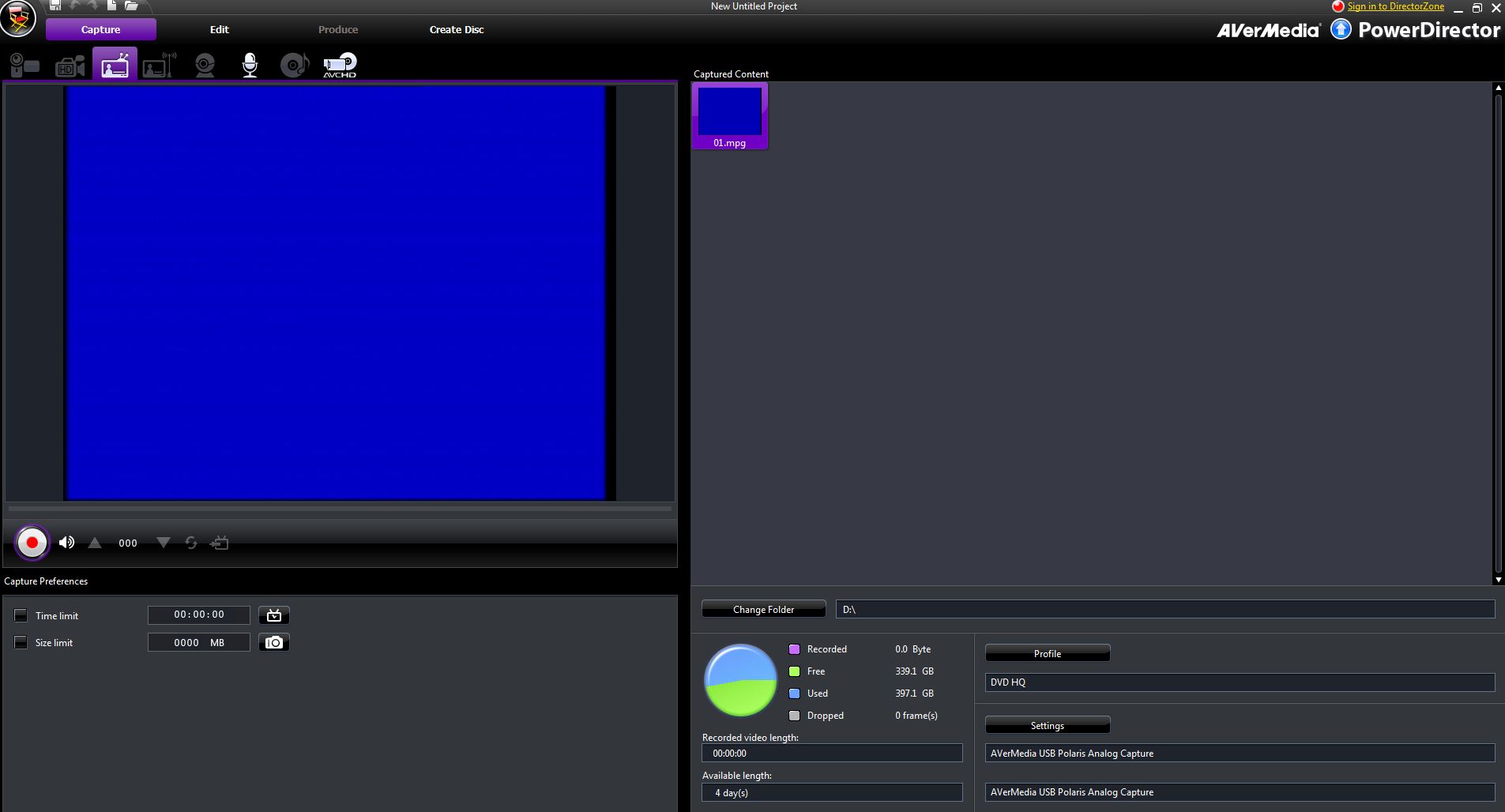This screenshot has width=1505, height=812.
Task: Click the TV input source icon
Action: tap(220, 543)
